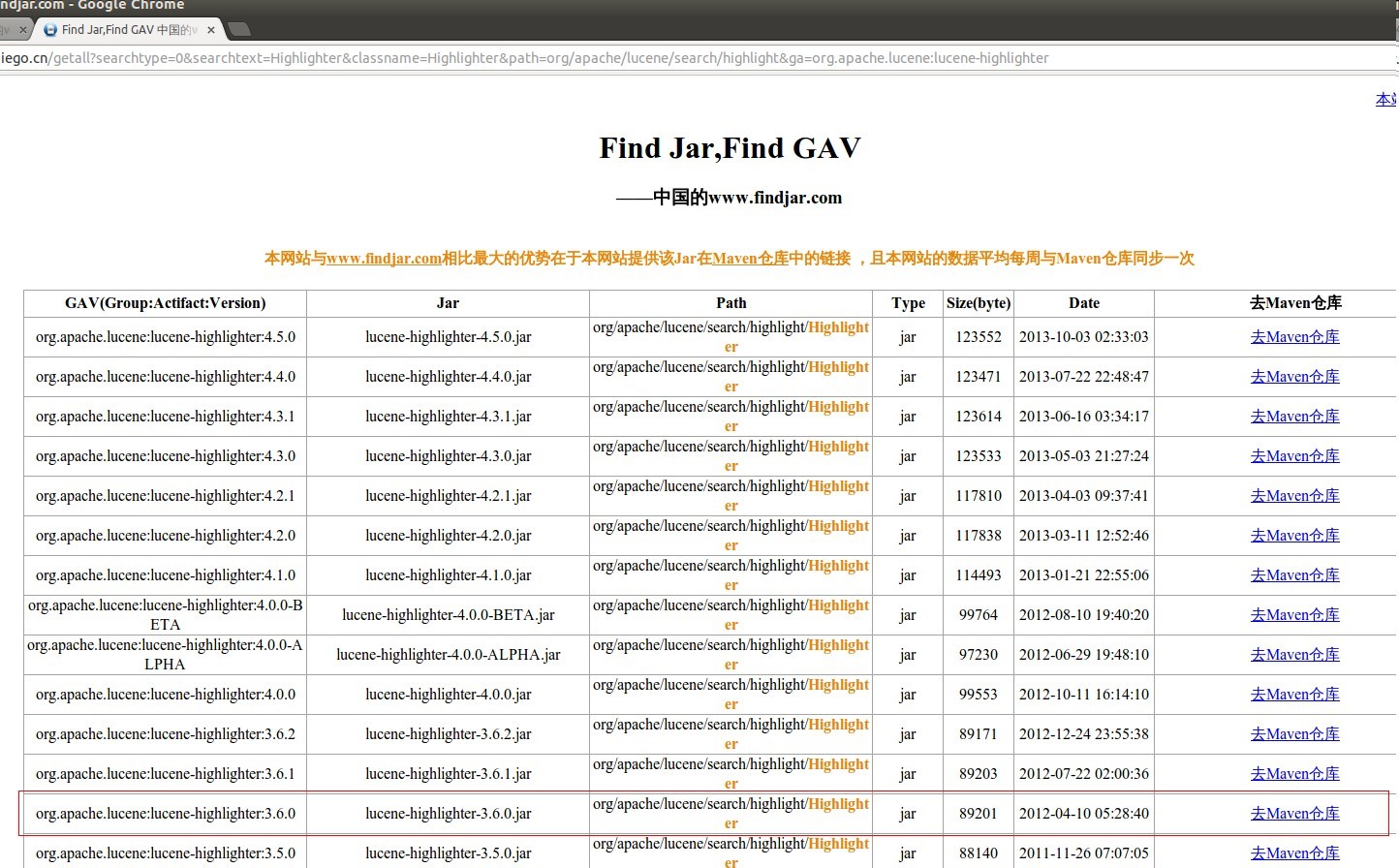Open 去Maven仓库 for lucene-highlighter-4.0.0-BETA
Viewport: 1399px width, 868px height.
1294,614
